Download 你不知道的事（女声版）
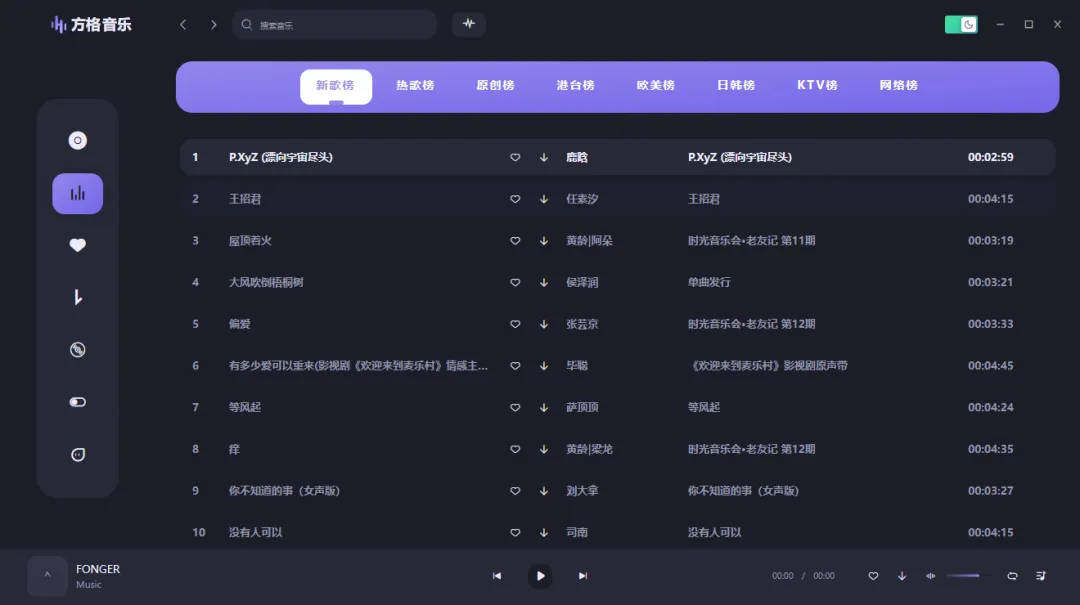 pyautogui.click(x=543, y=491)
